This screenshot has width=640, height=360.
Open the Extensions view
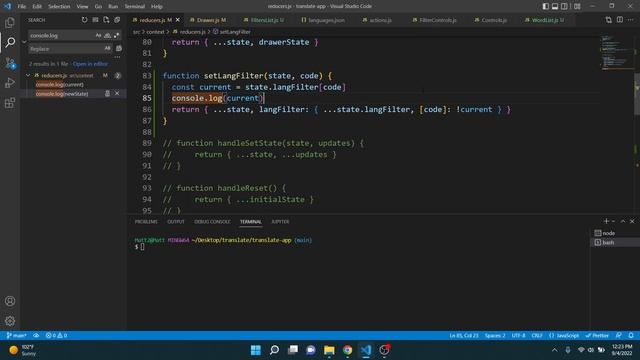[x=10, y=103]
